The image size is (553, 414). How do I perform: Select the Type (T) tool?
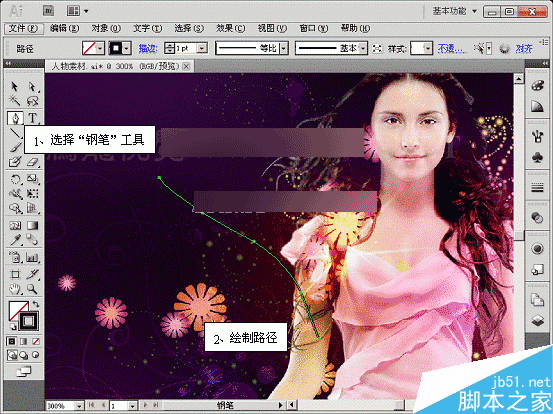coord(32,118)
